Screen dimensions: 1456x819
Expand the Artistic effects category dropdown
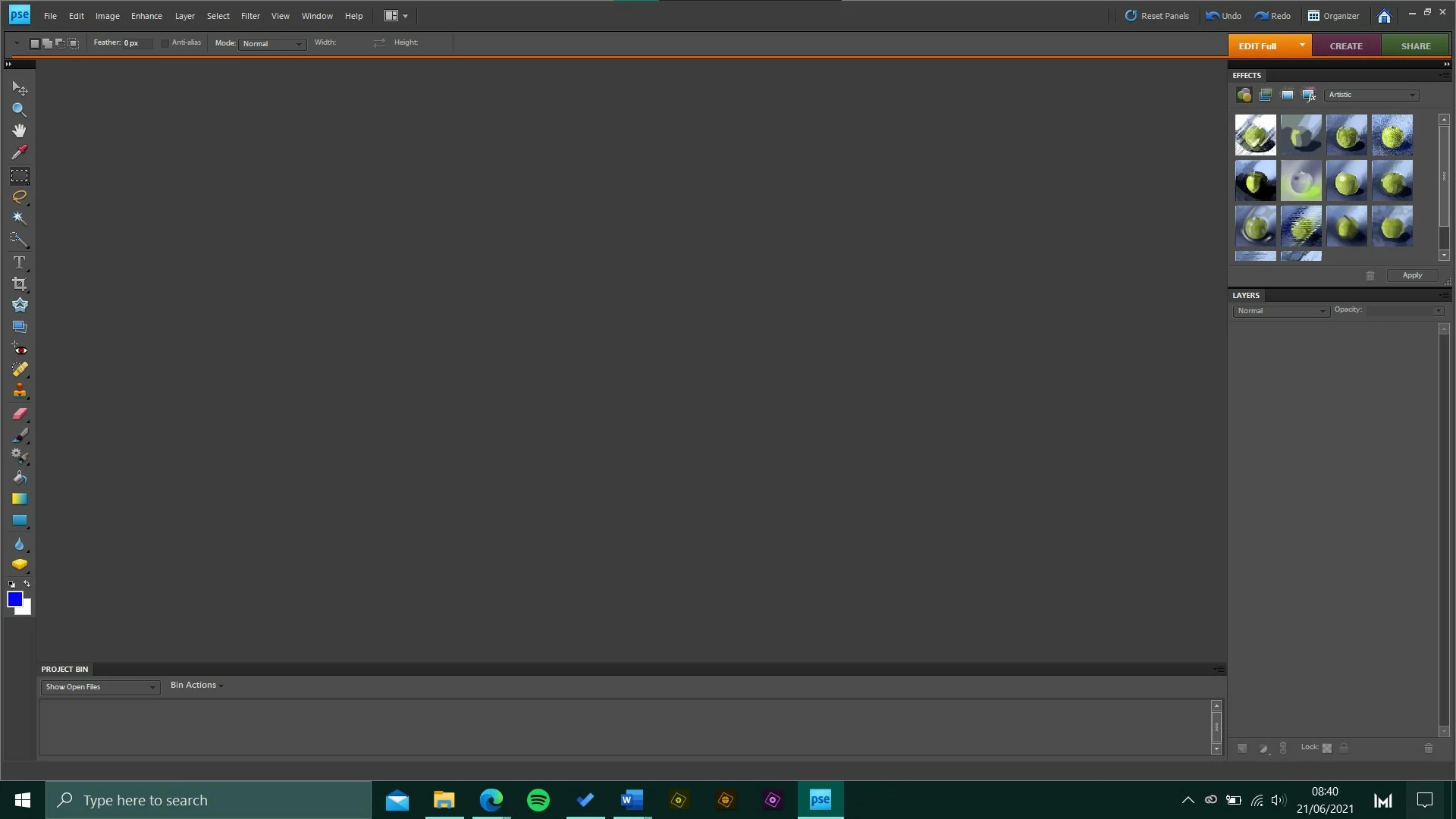point(1372,96)
